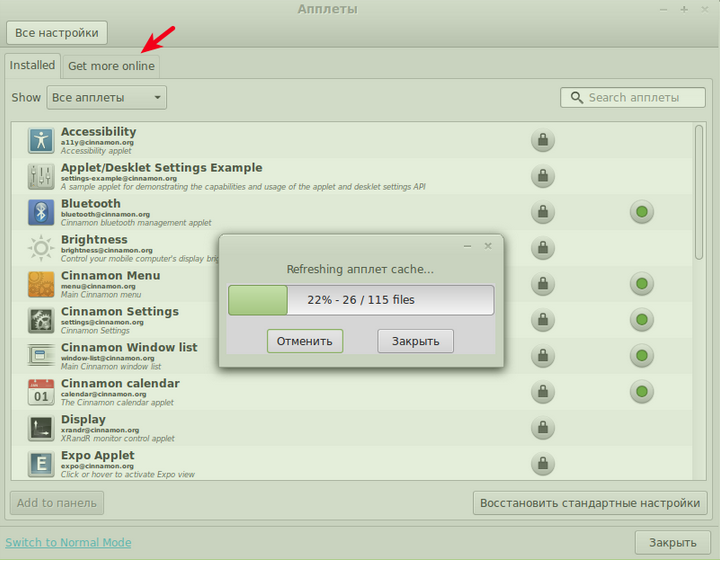Click Switch to Normal Mode link
This screenshot has height=561, width=720.
[x=68, y=543]
